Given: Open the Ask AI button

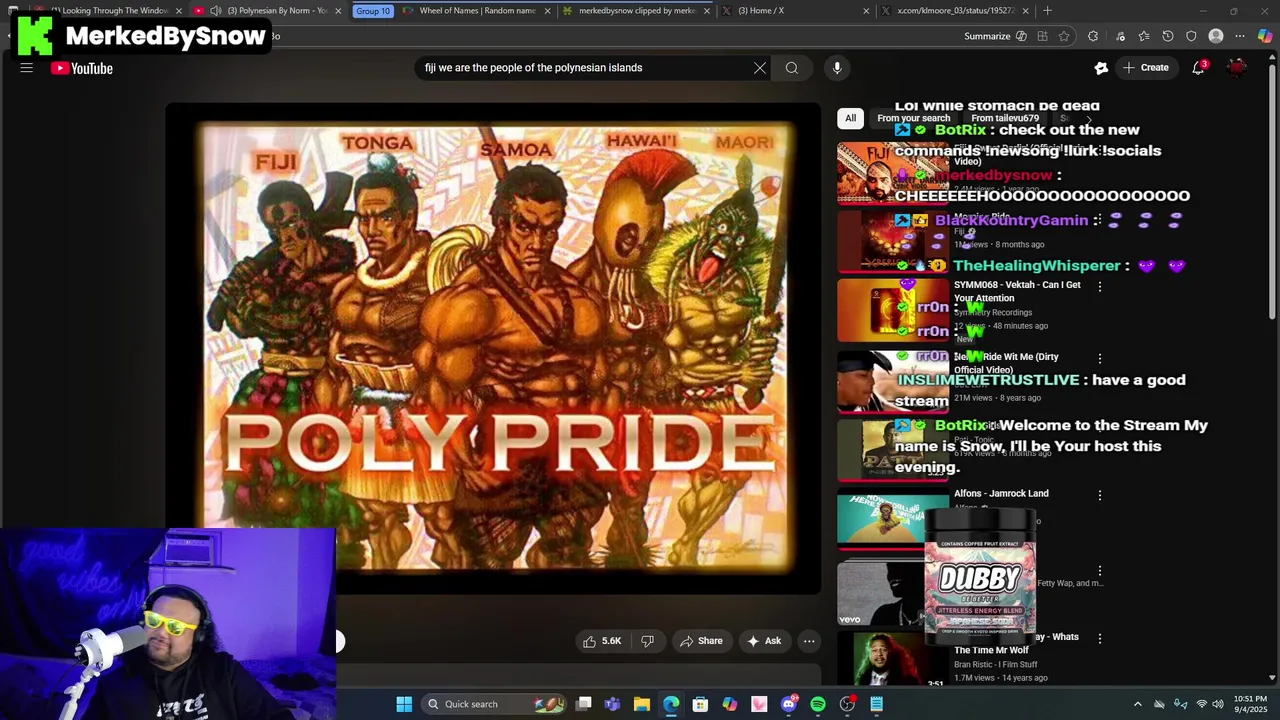Looking at the screenshot, I should click(x=764, y=641).
